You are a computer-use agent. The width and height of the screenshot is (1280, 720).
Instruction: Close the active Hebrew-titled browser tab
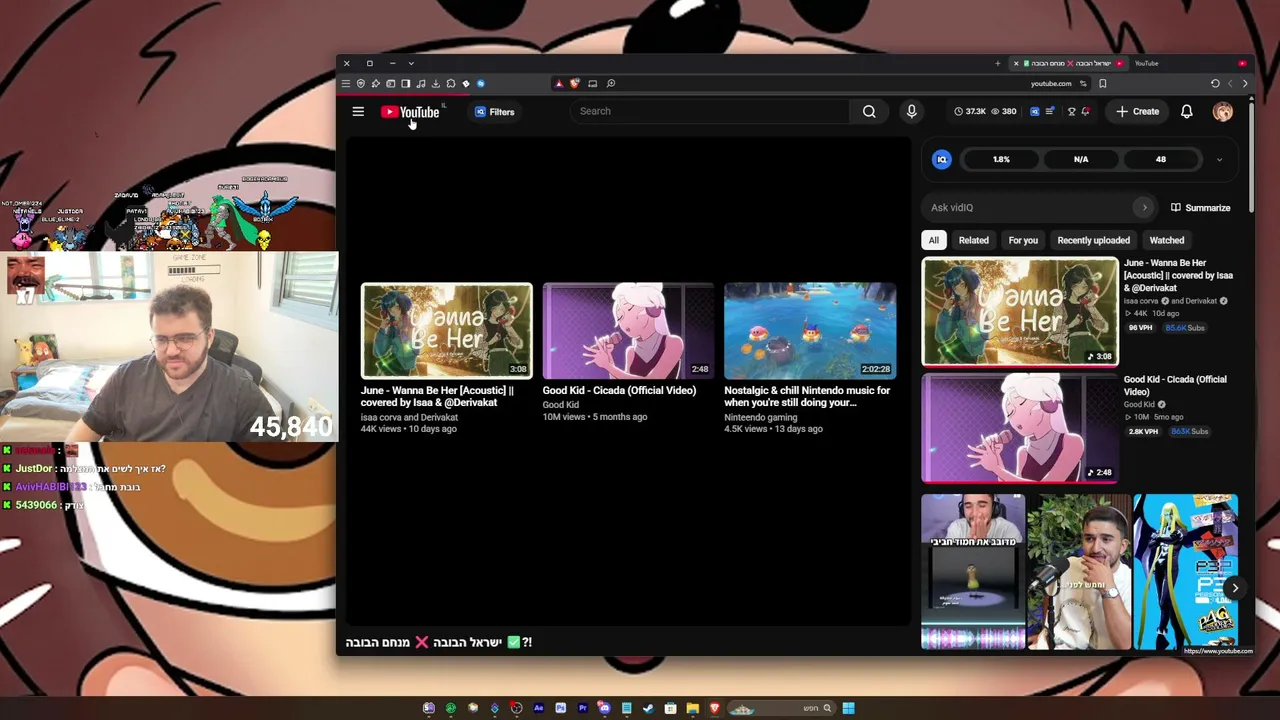(1016, 64)
